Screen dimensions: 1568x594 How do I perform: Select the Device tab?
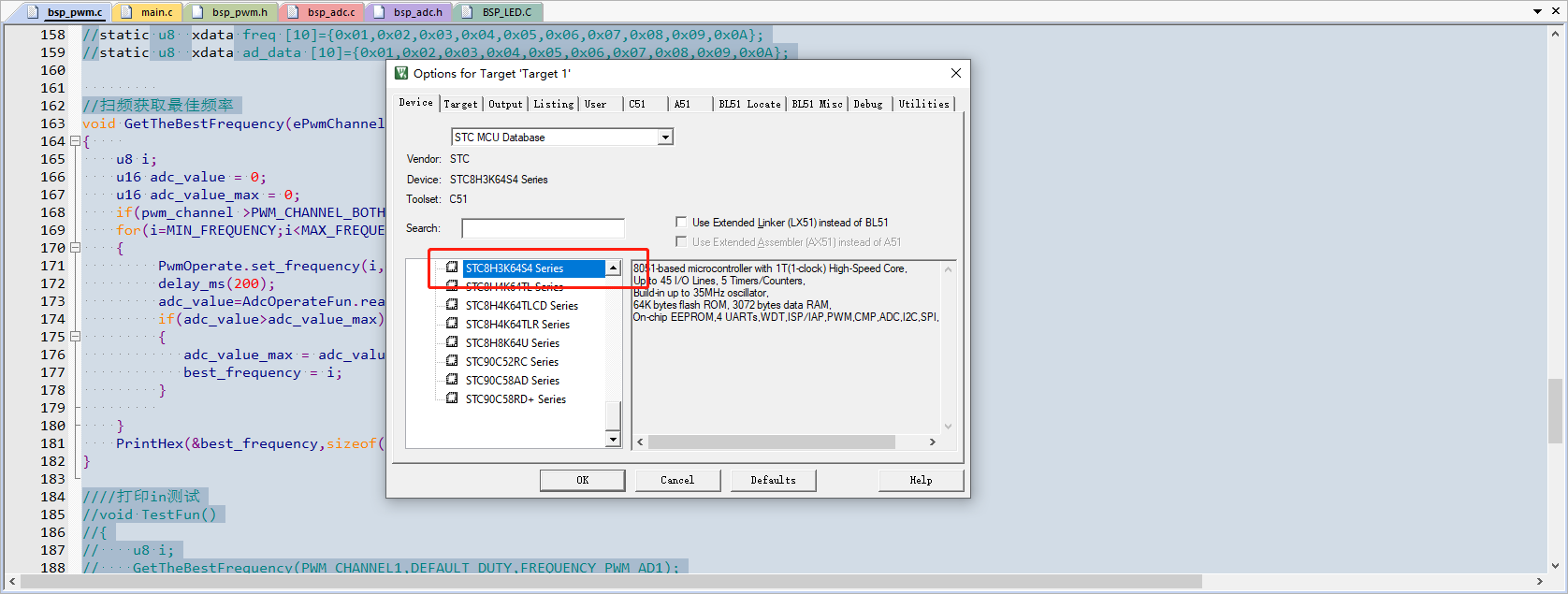point(415,102)
